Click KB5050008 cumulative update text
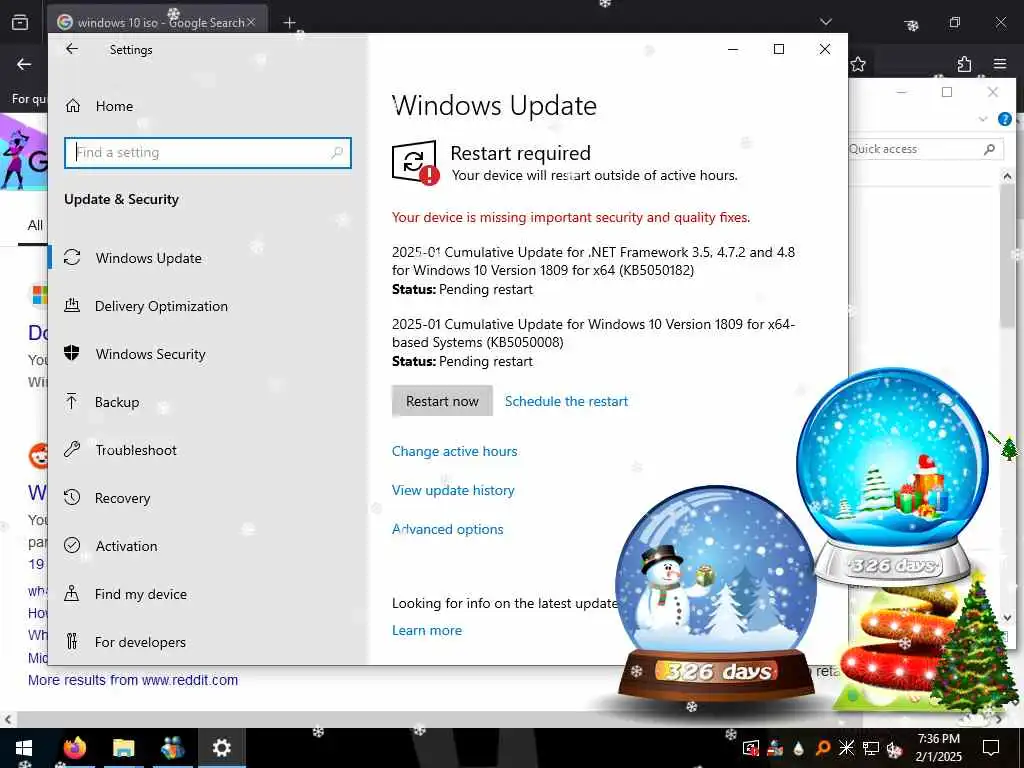The width and height of the screenshot is (1024, 768). tap(593, 333)
